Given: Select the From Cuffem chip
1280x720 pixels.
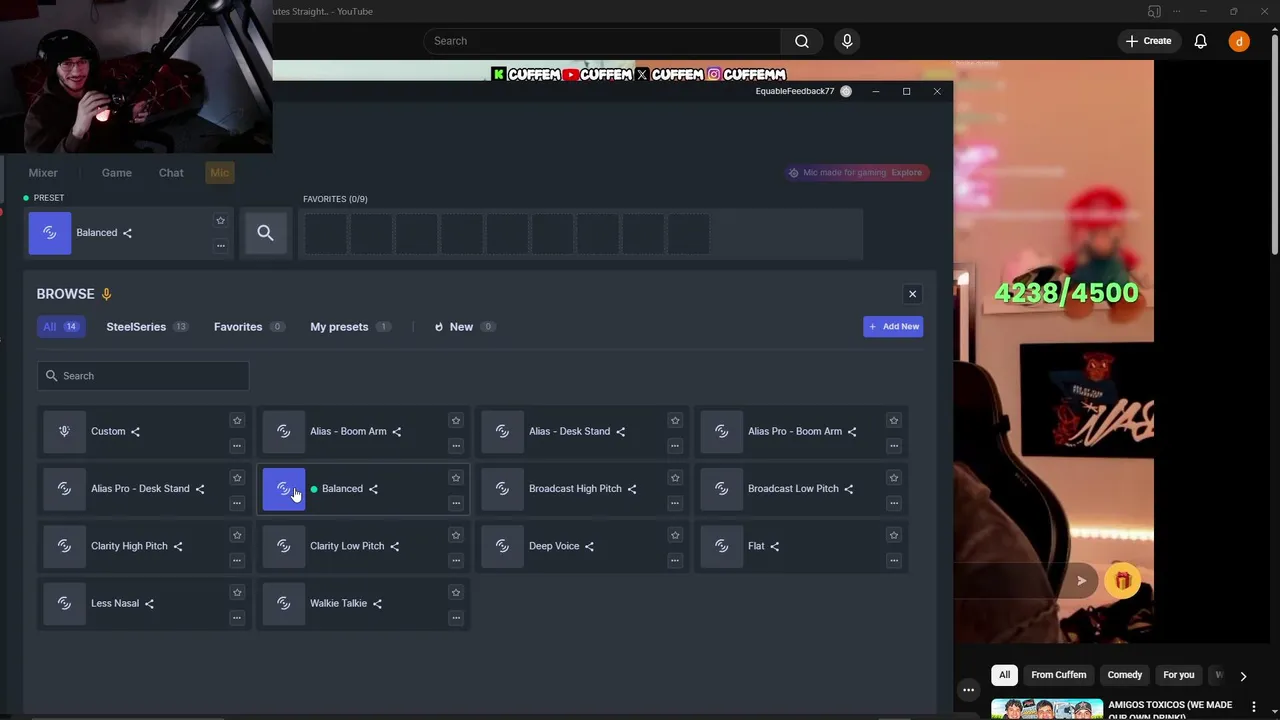Looking at the screenshot, I should pos(1058,675).
